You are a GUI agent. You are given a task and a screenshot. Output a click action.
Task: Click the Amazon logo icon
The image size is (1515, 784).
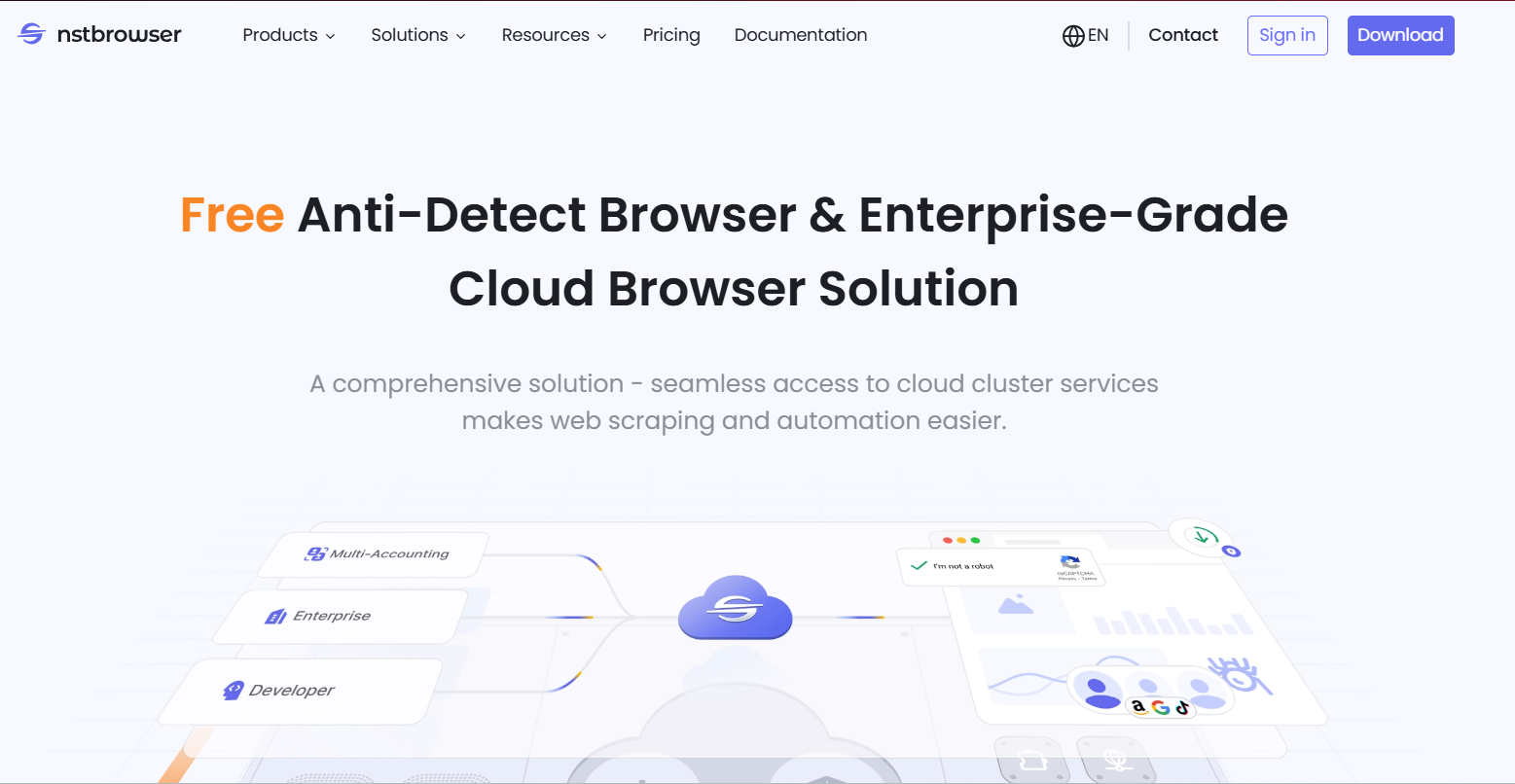(x=1138, y=707)
